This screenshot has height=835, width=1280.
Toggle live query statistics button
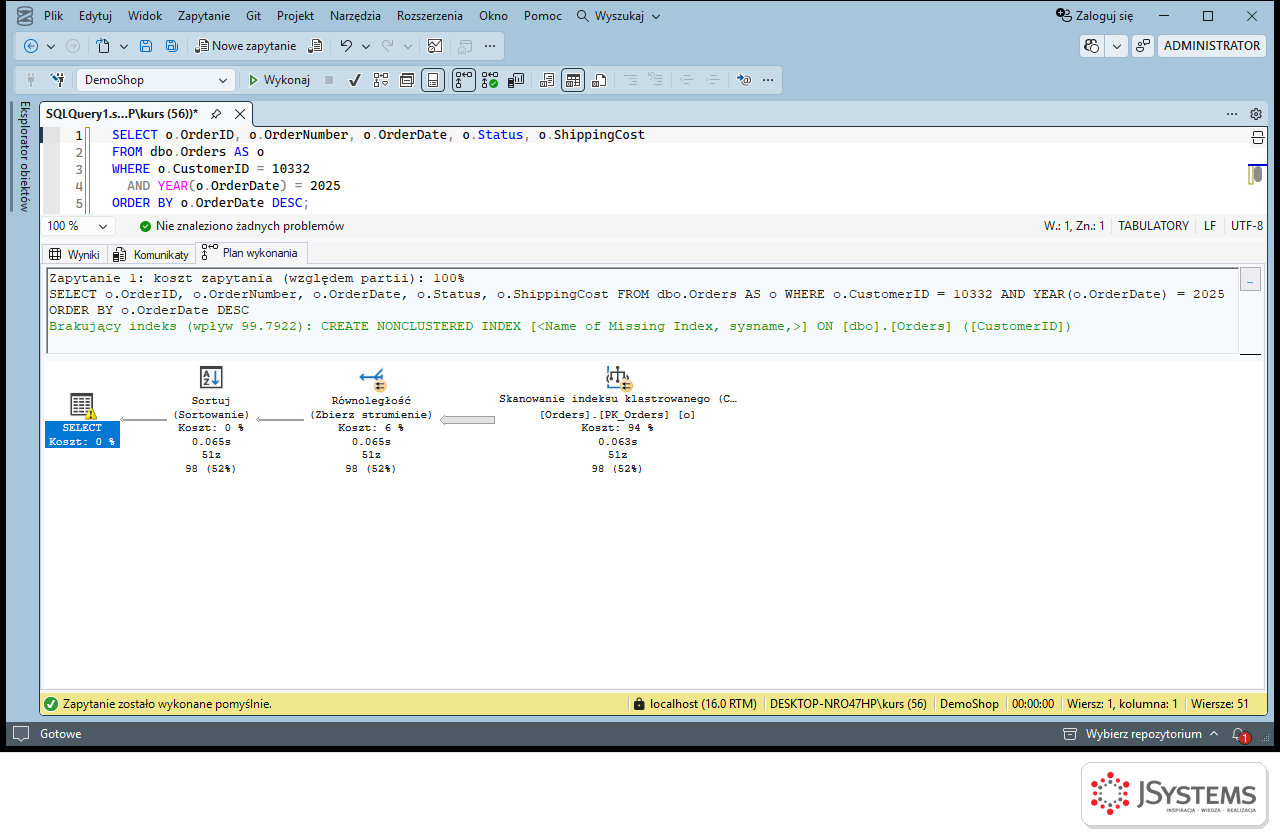(x=490, y=80)
